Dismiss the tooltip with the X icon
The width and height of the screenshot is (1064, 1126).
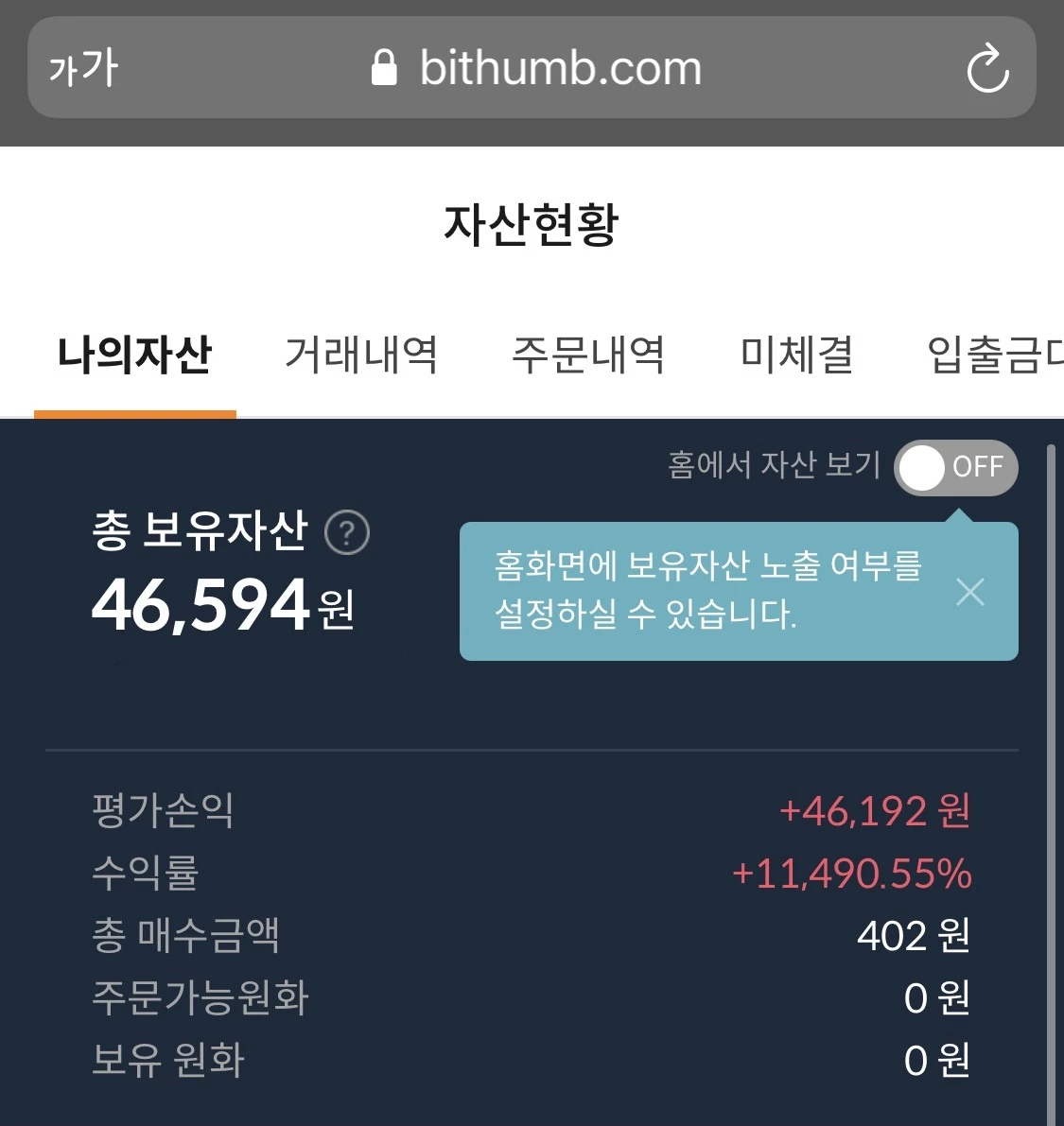(x=970, y=591)
